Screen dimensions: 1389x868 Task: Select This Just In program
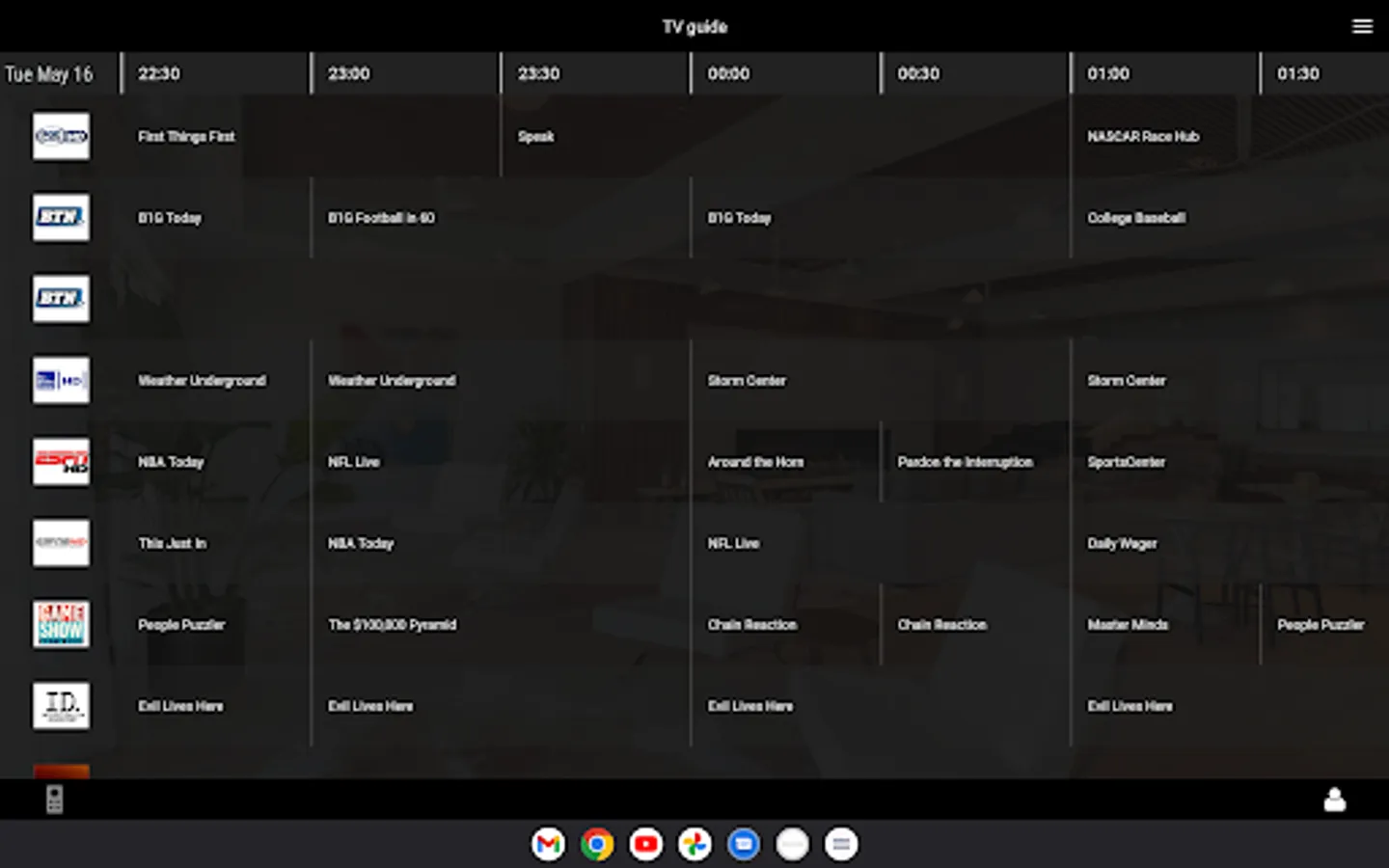pos(172,543)
